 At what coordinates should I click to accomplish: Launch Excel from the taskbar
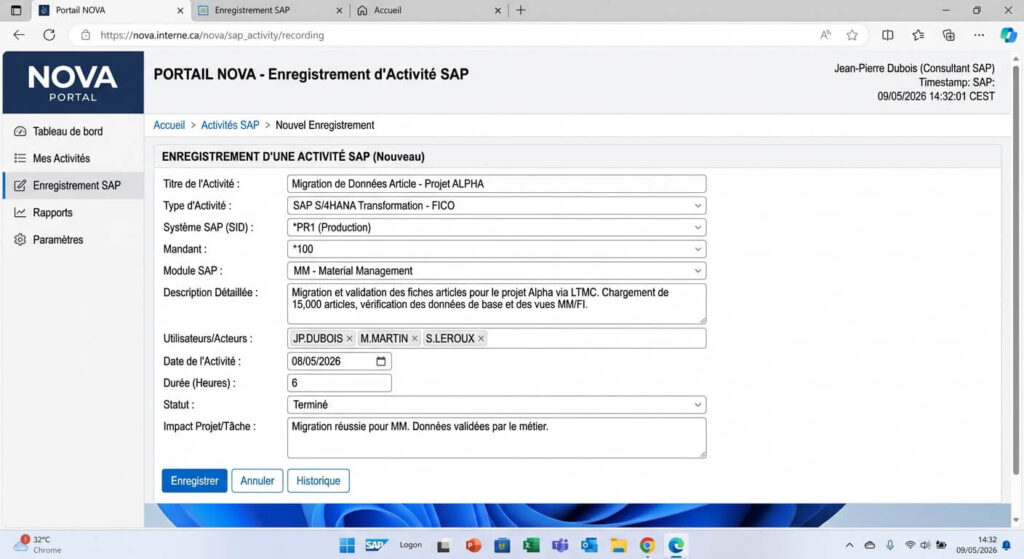point(531,545)
